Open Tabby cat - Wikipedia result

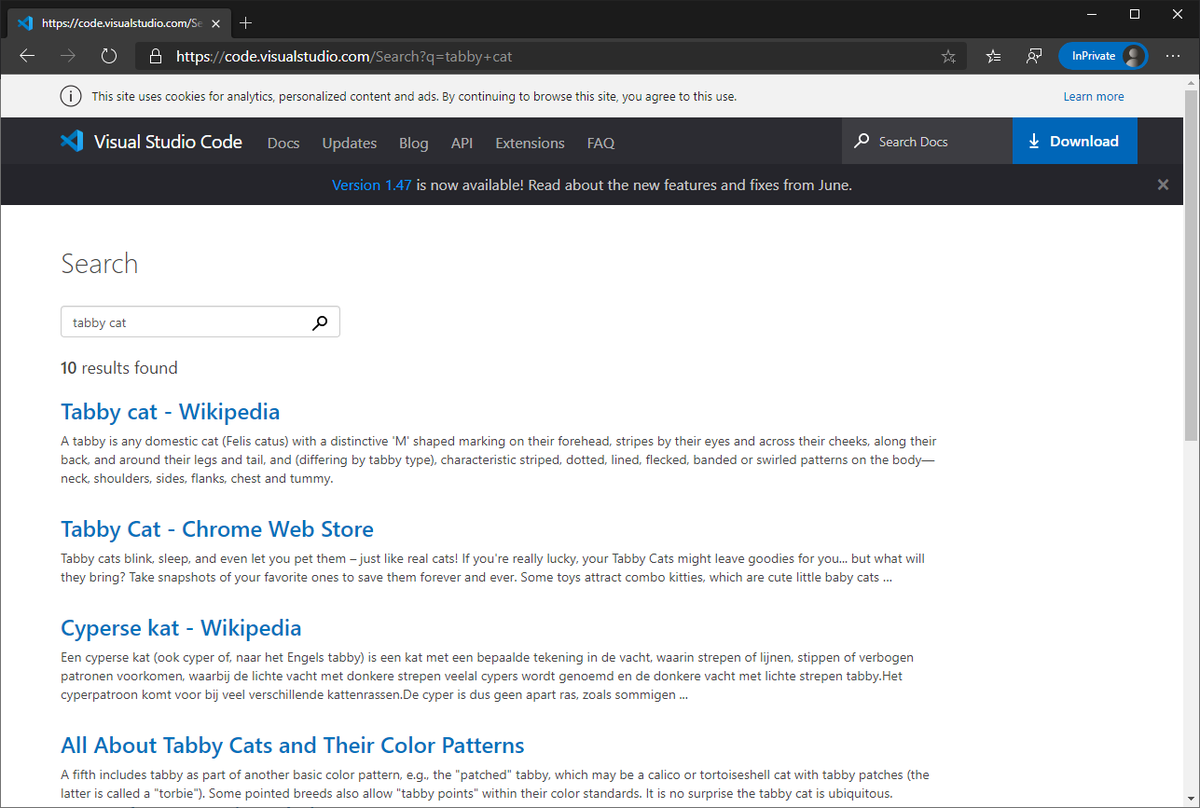(170, 412)
